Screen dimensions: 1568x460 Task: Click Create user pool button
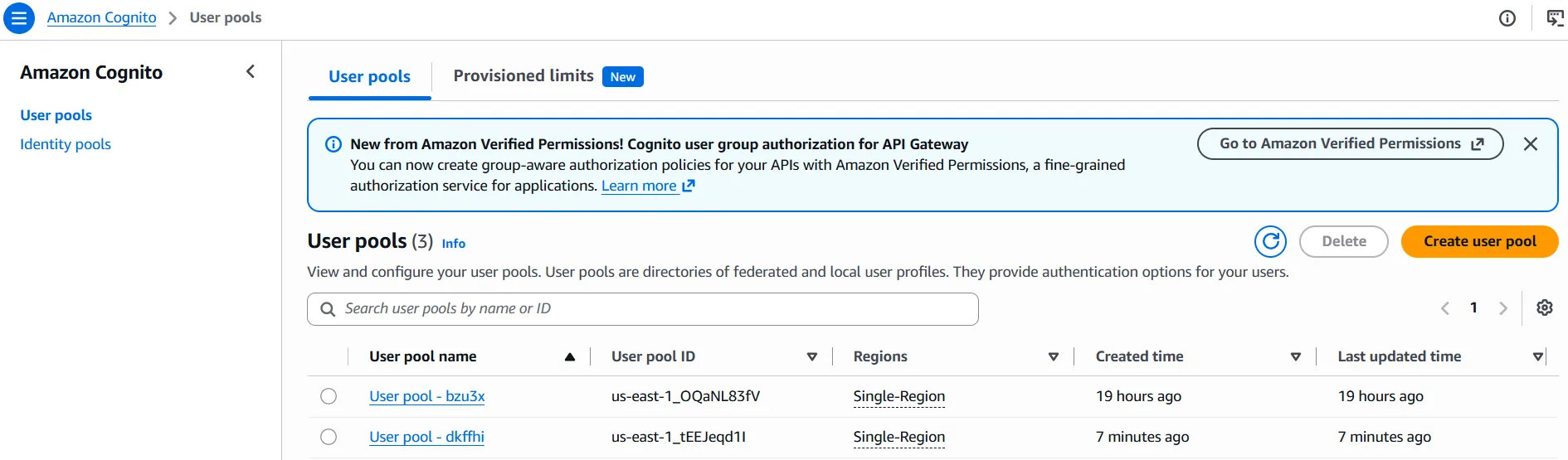(1479, 241)
